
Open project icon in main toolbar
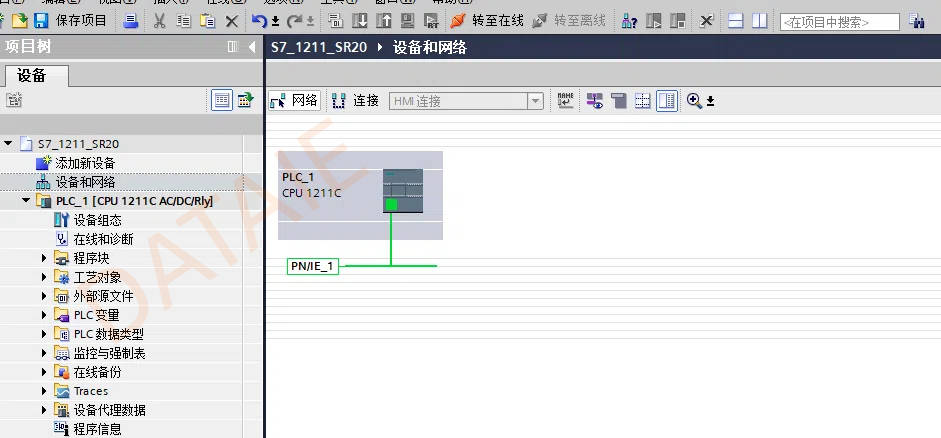click(20, 21)
